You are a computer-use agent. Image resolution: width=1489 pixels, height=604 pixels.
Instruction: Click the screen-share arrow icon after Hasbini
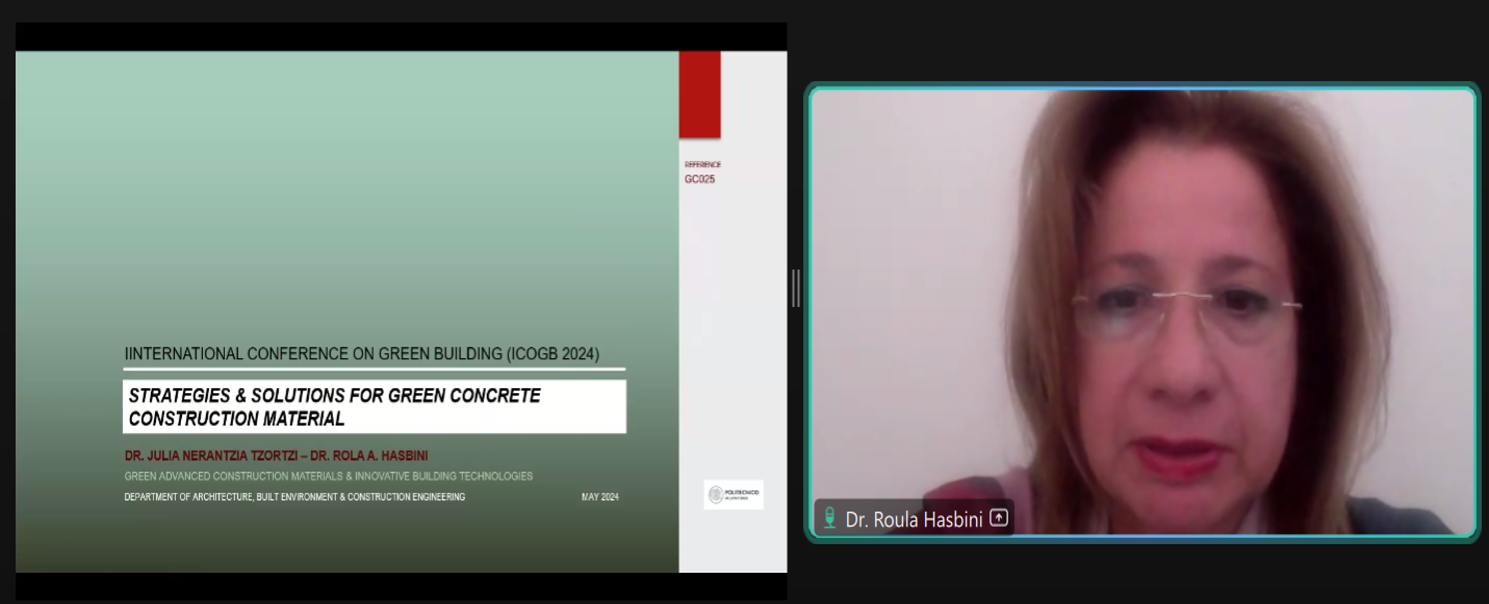998,518
